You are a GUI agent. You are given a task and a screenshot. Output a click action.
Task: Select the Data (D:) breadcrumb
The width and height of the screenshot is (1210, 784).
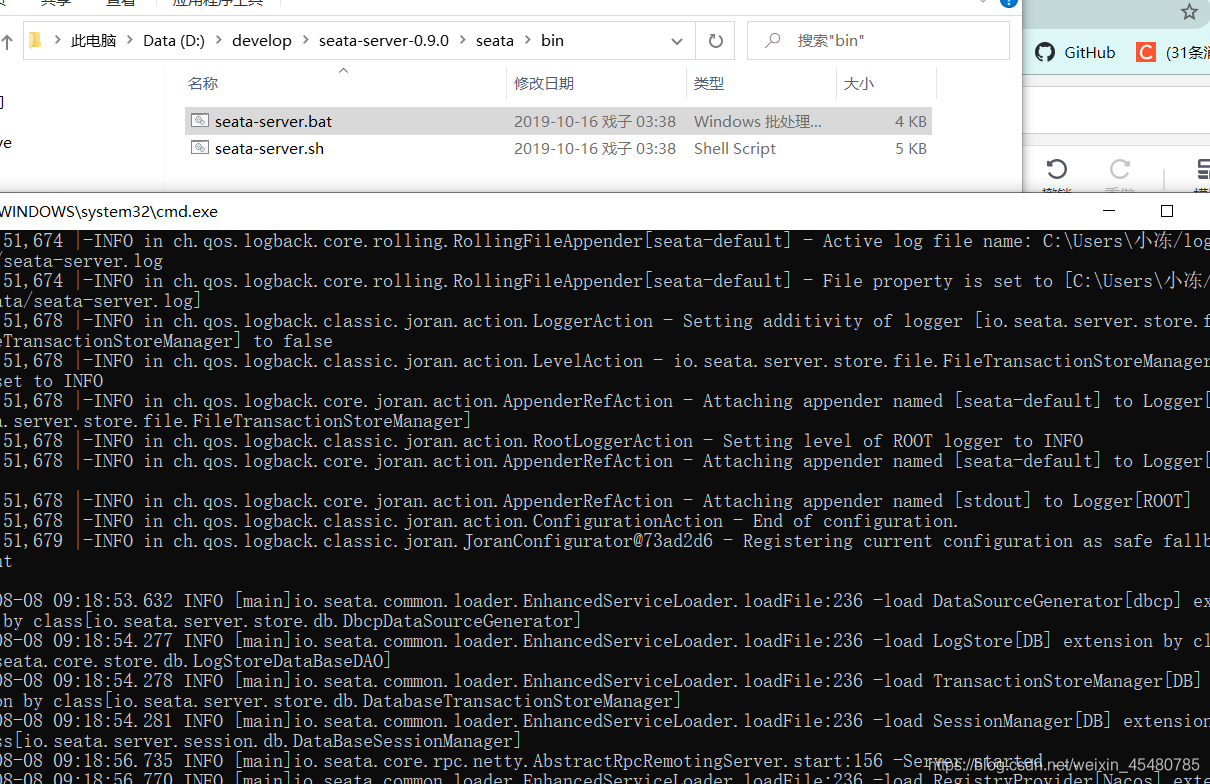tap(174, 41)
